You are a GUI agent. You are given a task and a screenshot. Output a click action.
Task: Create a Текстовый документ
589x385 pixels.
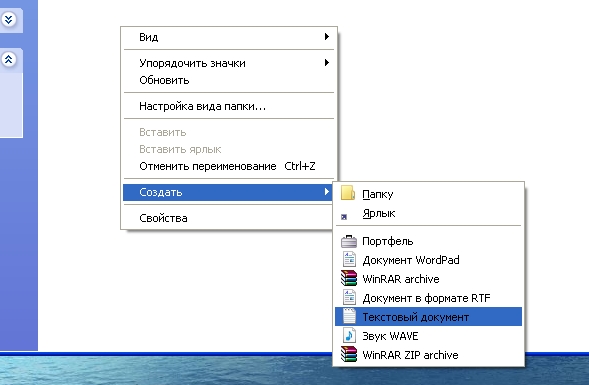pyautogui.click(x=428, y=317)
